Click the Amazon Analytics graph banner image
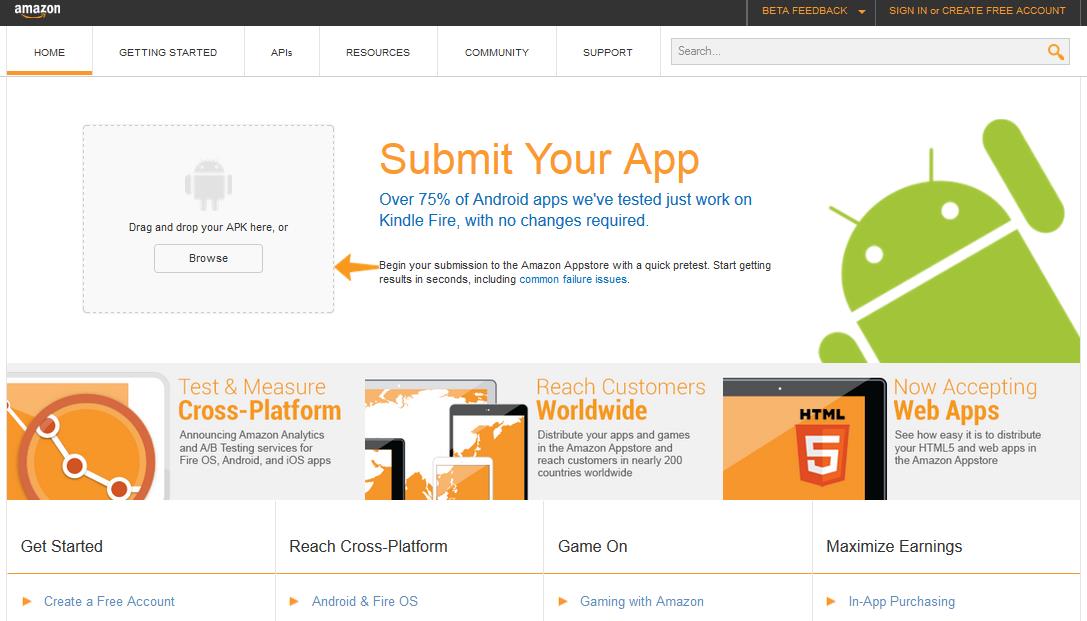Screen dimensions: 1087x621 tap(88, 436)
